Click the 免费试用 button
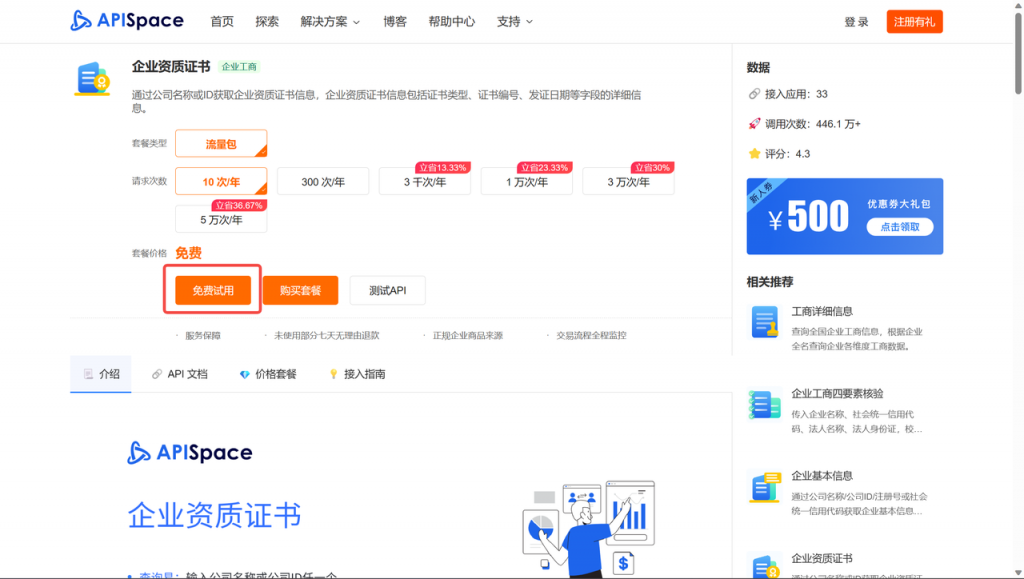1024x579 pixels. [213, 290]
